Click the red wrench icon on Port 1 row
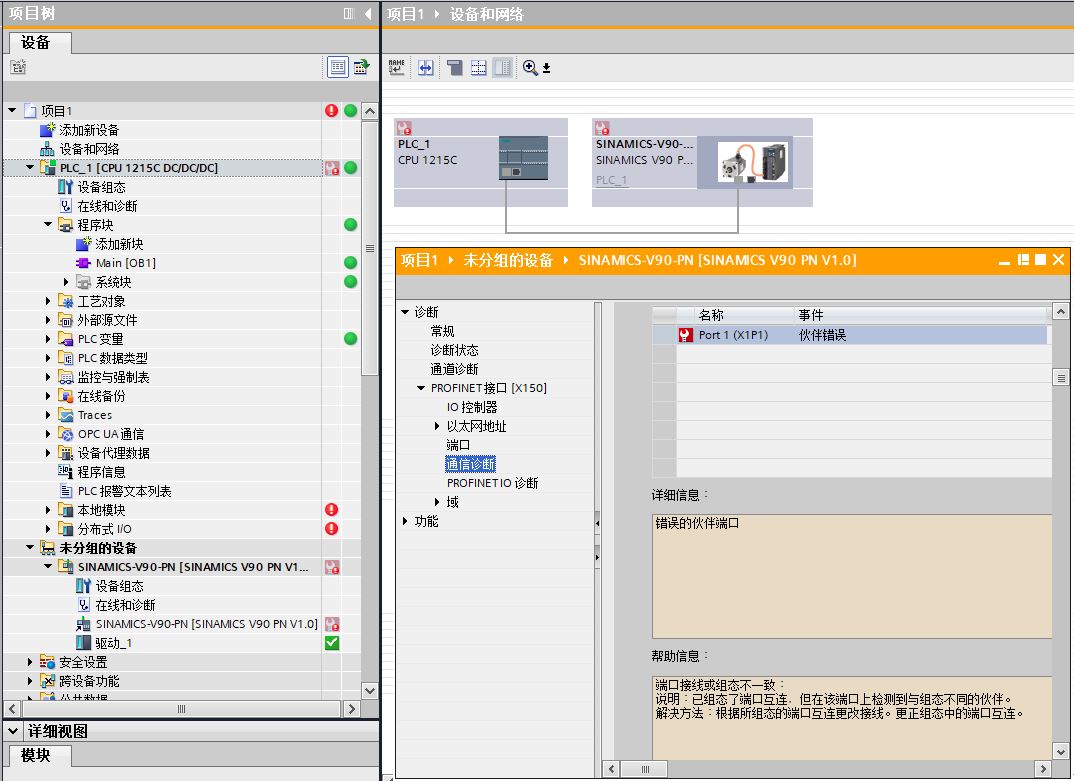Viewport: 1074px width, 781px height. click(x=685, y=335)
